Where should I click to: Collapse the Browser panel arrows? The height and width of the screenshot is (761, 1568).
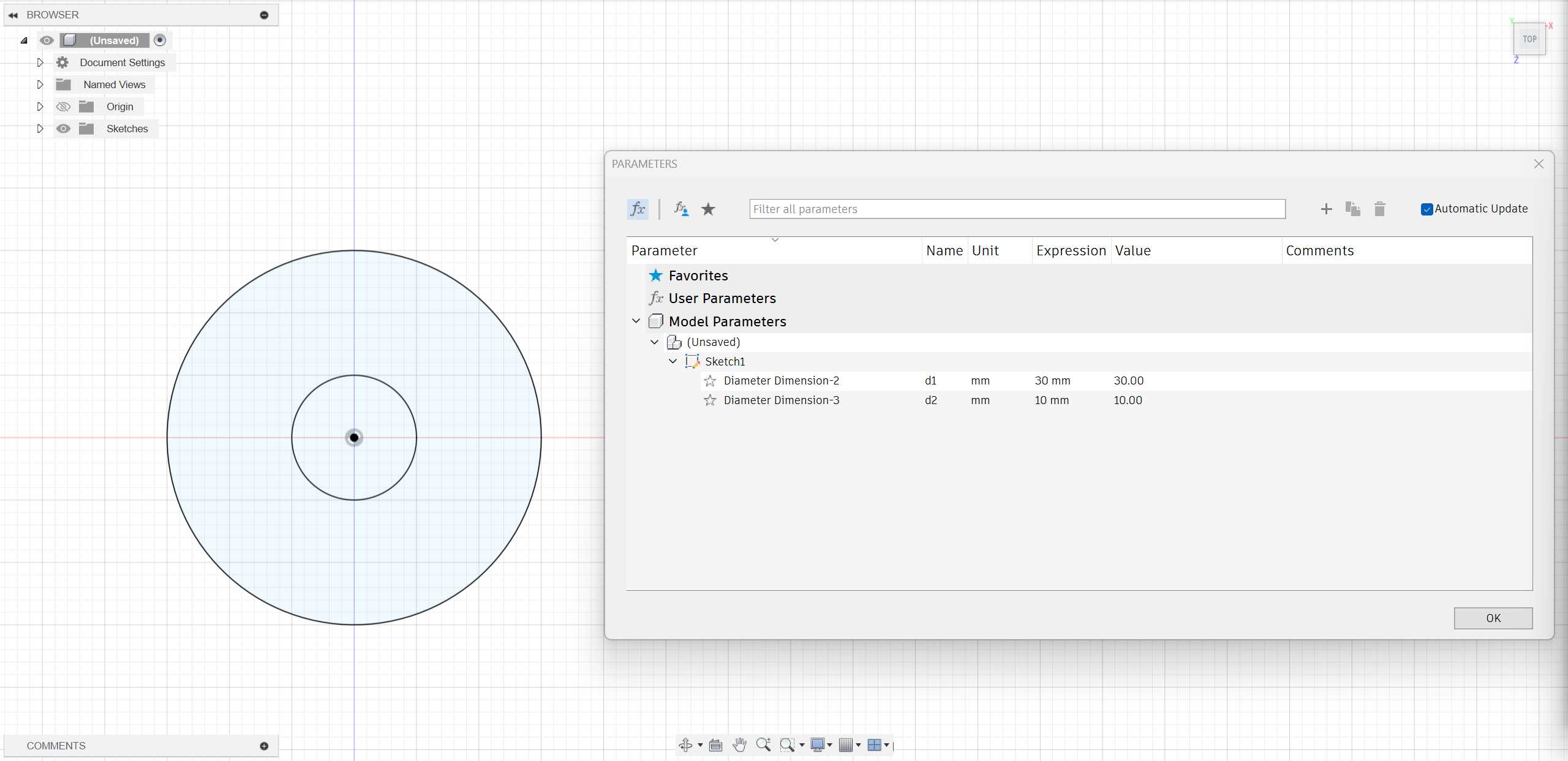click(x=13, y=15)
